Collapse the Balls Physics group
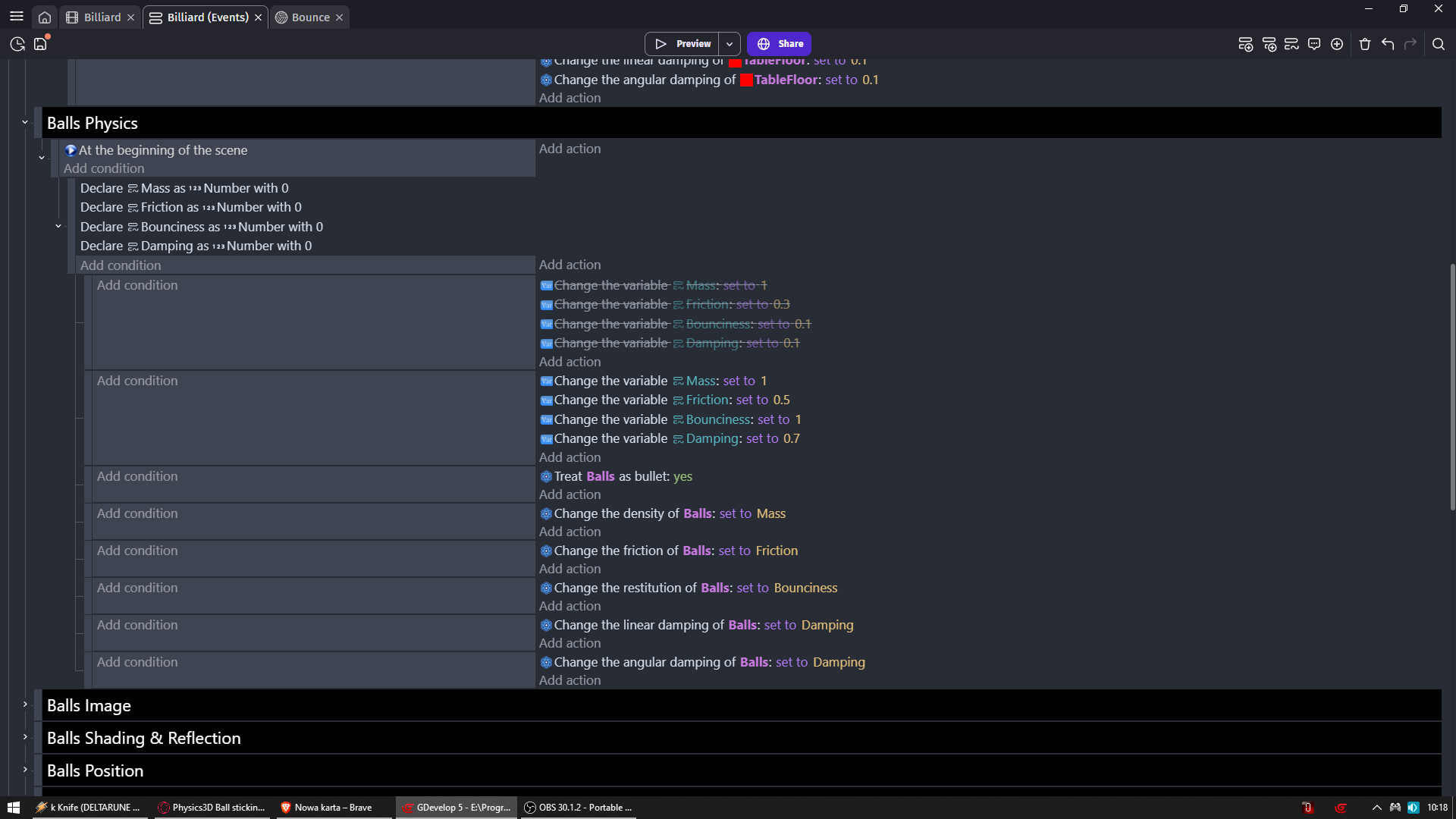Screen dimensions: 1456x819 click(25, 122)
